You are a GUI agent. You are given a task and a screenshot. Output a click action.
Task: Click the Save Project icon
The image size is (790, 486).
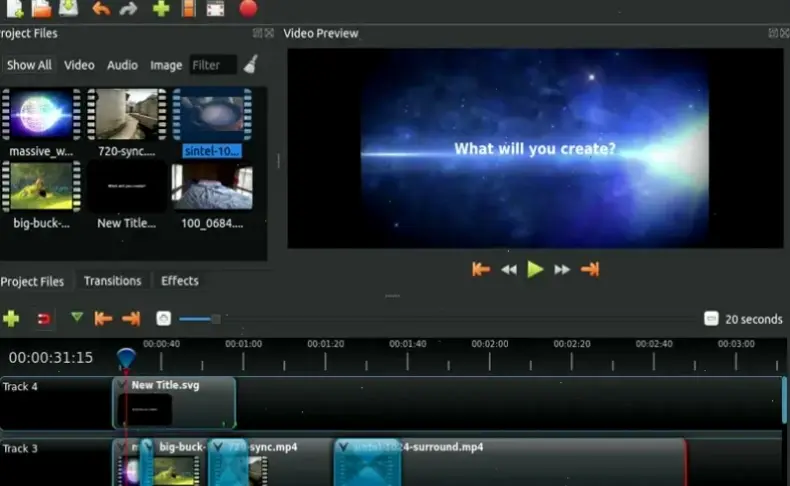(x=68, y=9)
